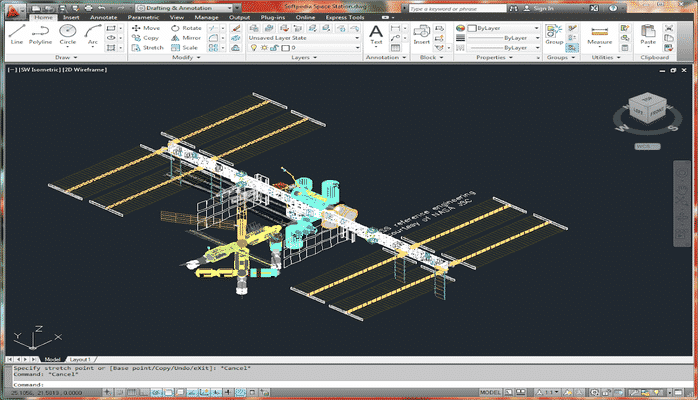Switch to the Annotate ribbon tab
Image resolution: width=698 pixels, height=400 pixels.
[x=103, y=17]
